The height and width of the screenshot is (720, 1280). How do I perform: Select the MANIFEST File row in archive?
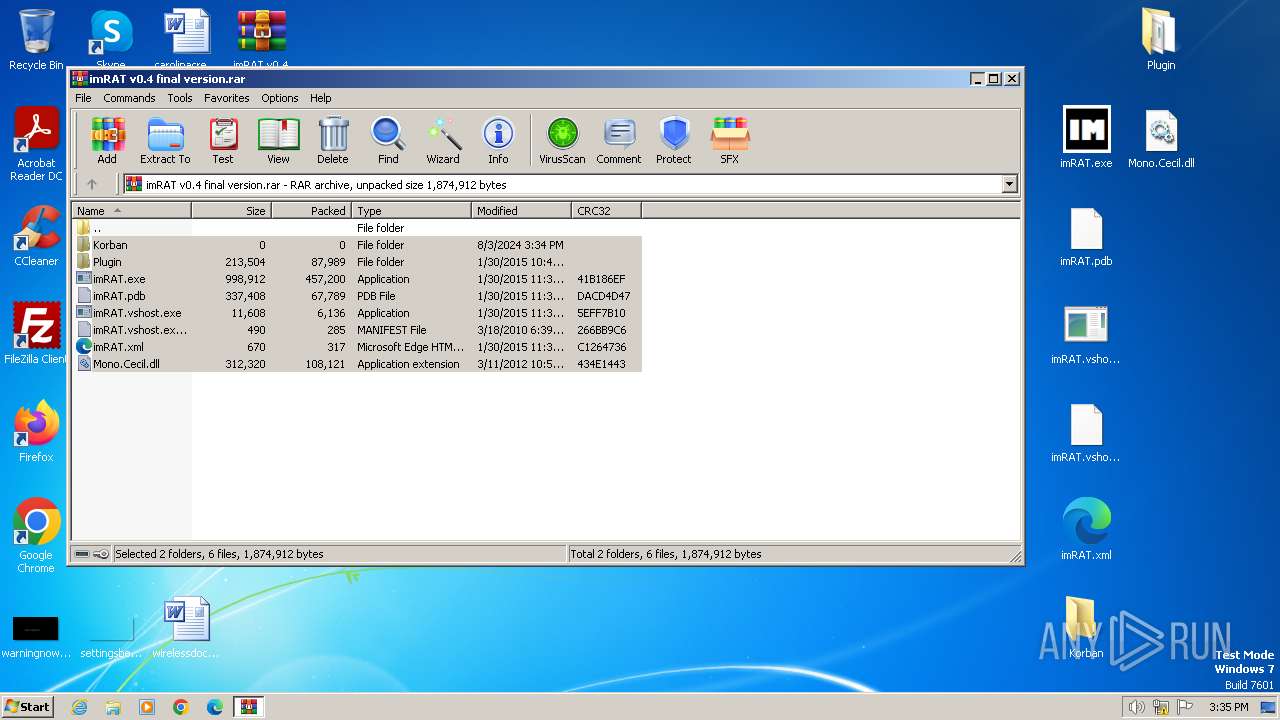click(358, 330)
